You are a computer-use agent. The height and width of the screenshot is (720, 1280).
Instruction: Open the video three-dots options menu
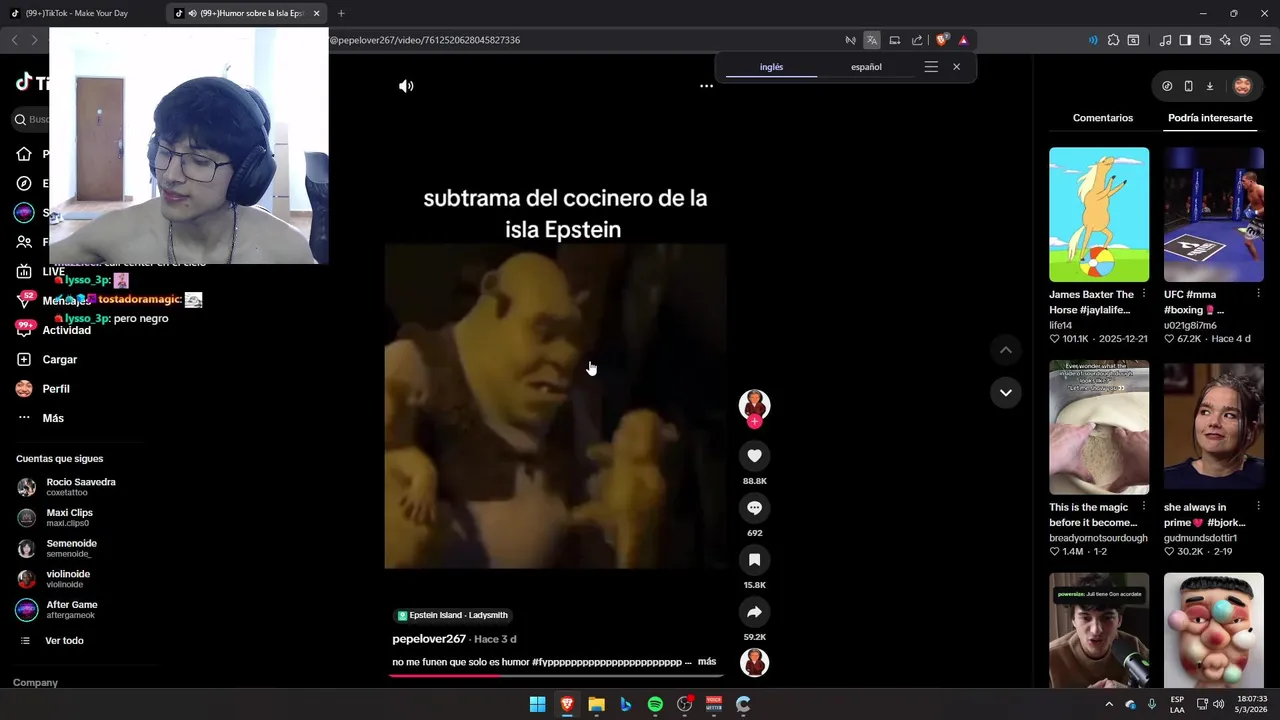[x=706, y=86]
